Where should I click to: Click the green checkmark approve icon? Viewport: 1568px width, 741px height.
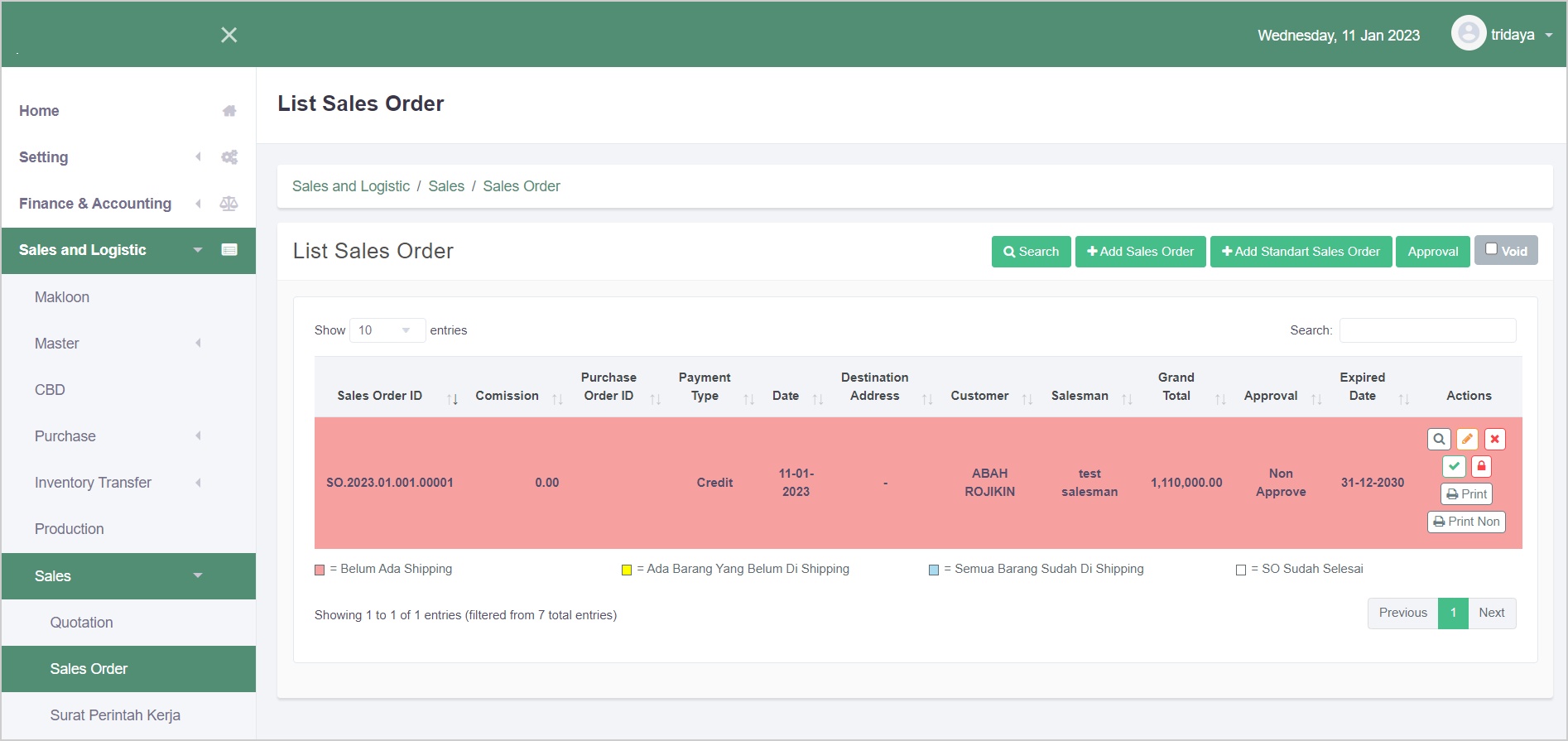click(1454, 466)
